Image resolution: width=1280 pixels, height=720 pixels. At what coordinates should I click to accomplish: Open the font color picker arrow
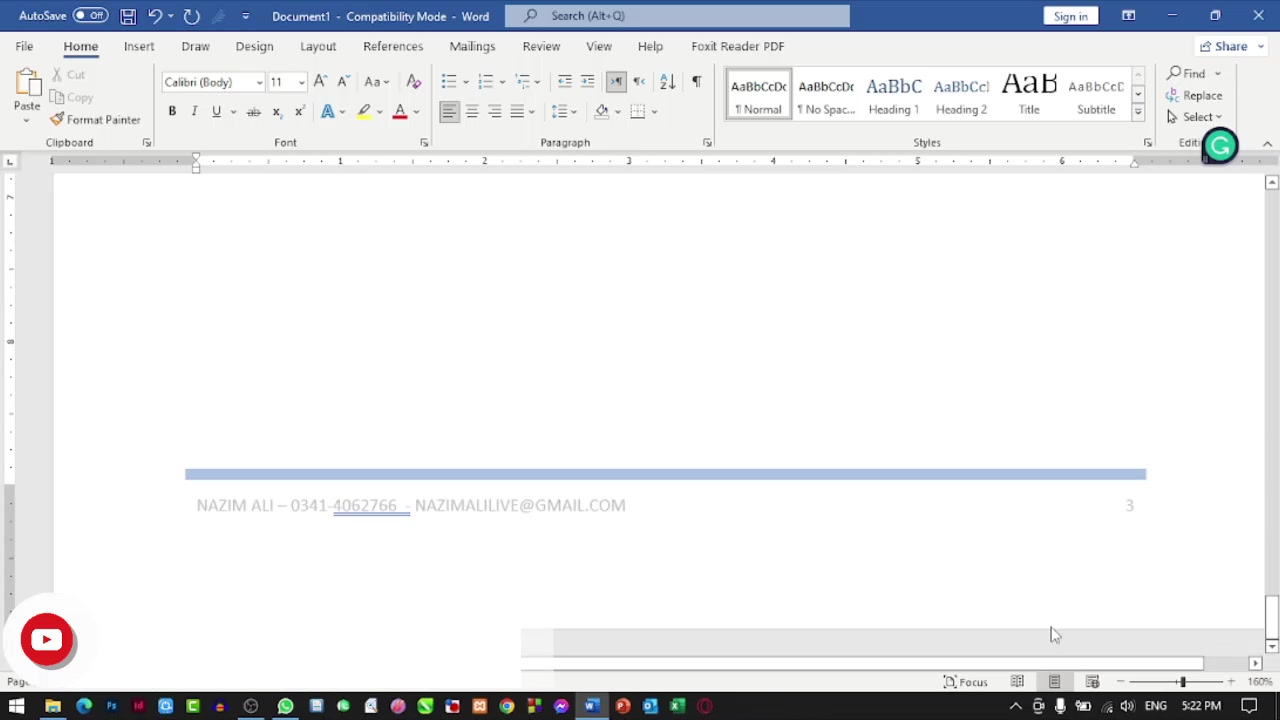click(416, 111)
